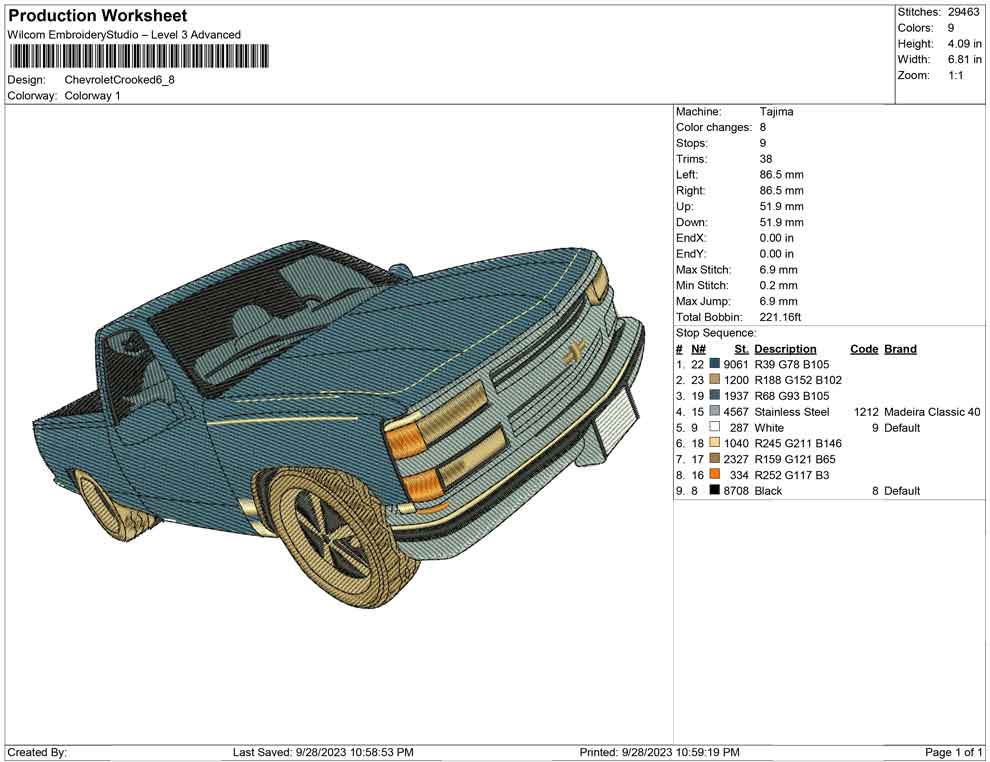Click the design name ChevroletCrooked6_8
Image resolution: width=990 pixels, height=762 pixels.
[119, 80]
